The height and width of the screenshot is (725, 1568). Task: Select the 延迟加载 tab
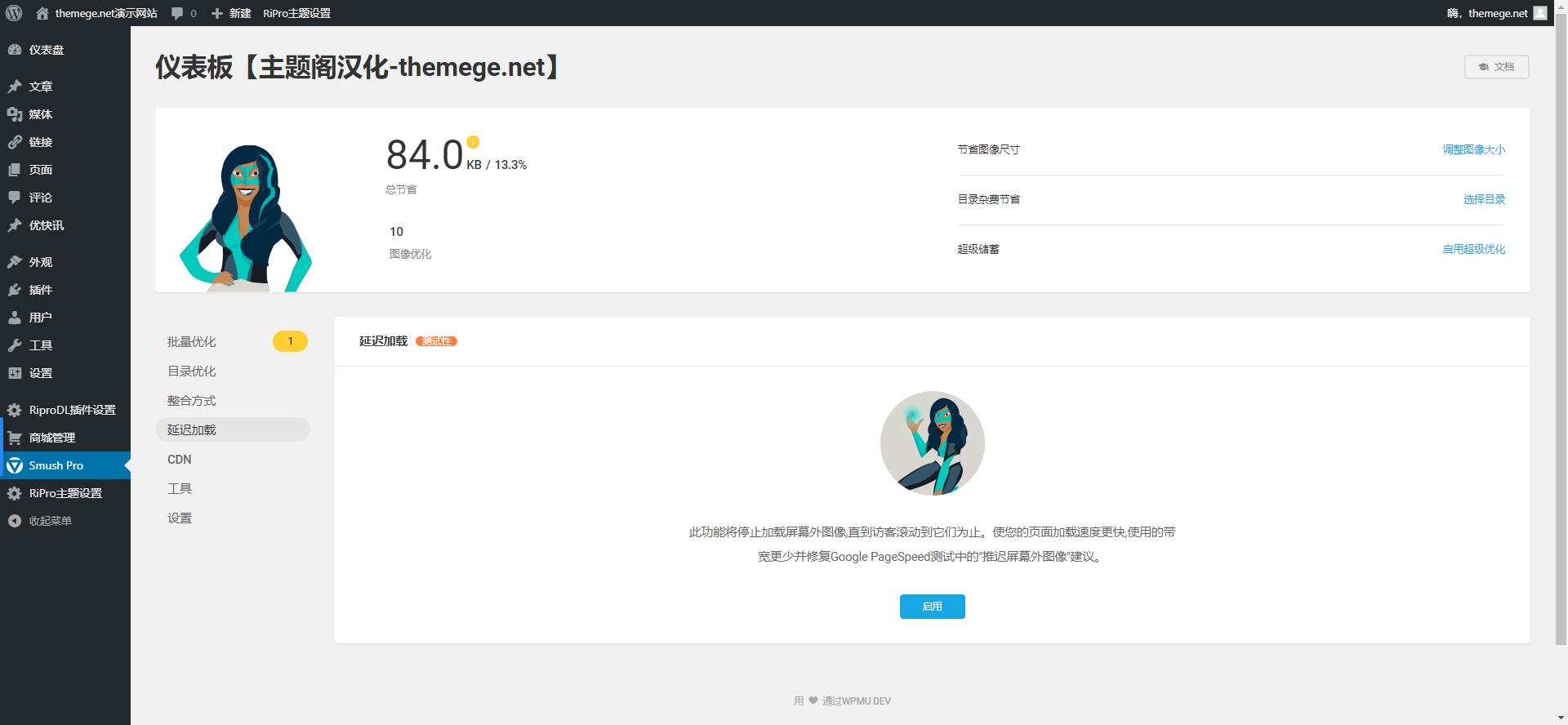point(233,430)
